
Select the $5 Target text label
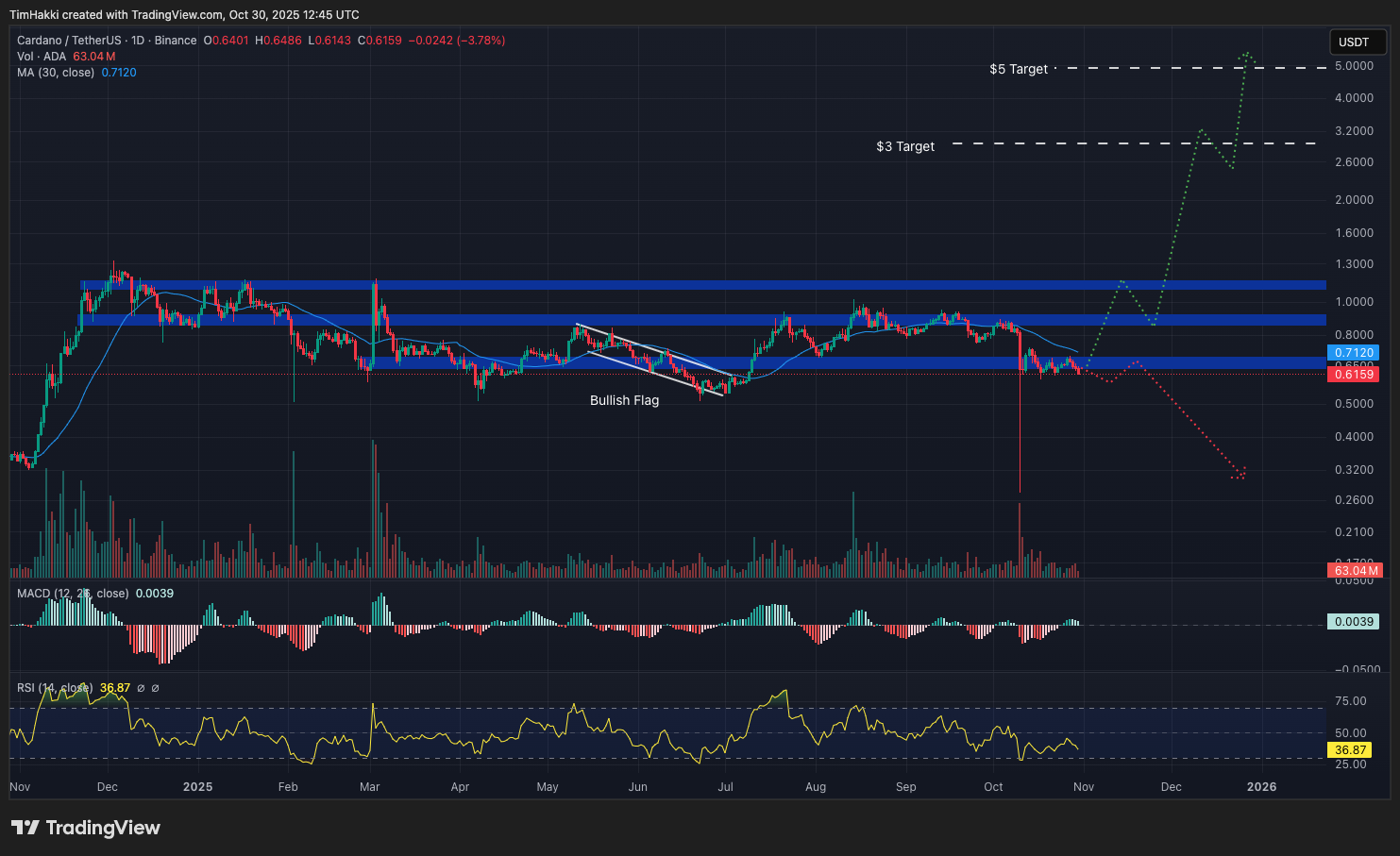click(1018, 69)
